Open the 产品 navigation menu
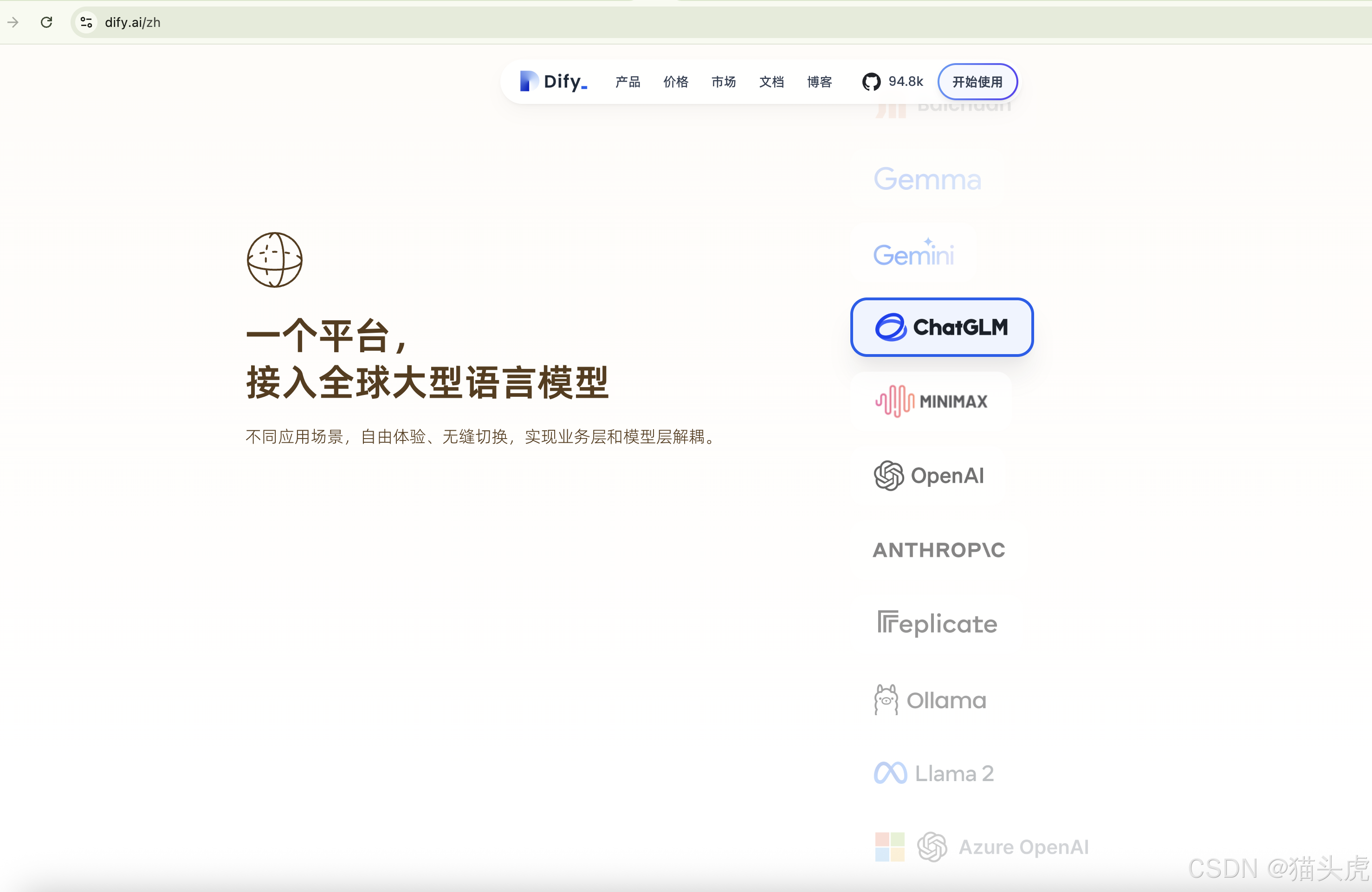Image resolution: width=1372 pixels, height=892 pixels. coord(627,82)
